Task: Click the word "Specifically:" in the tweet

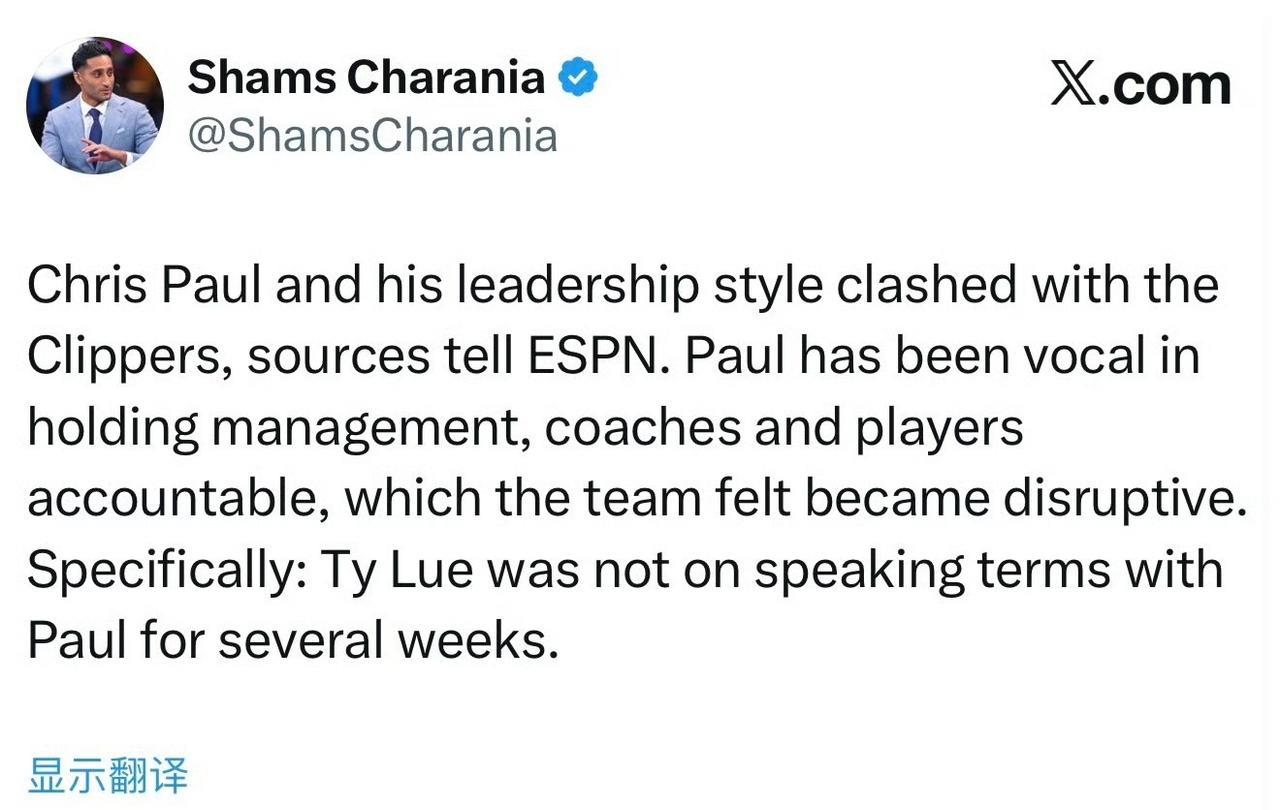Action: 162,570
